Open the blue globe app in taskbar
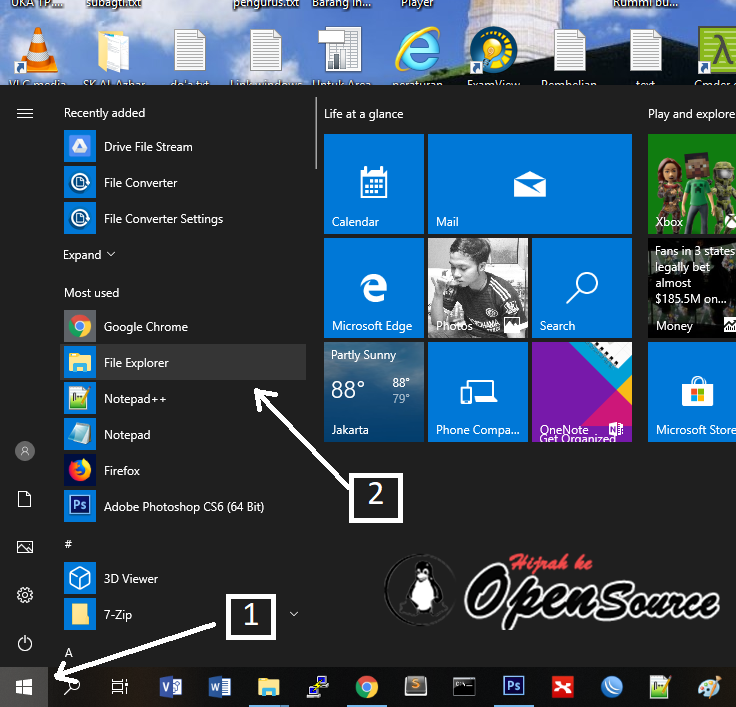736x707 pixels. [612, 687]
